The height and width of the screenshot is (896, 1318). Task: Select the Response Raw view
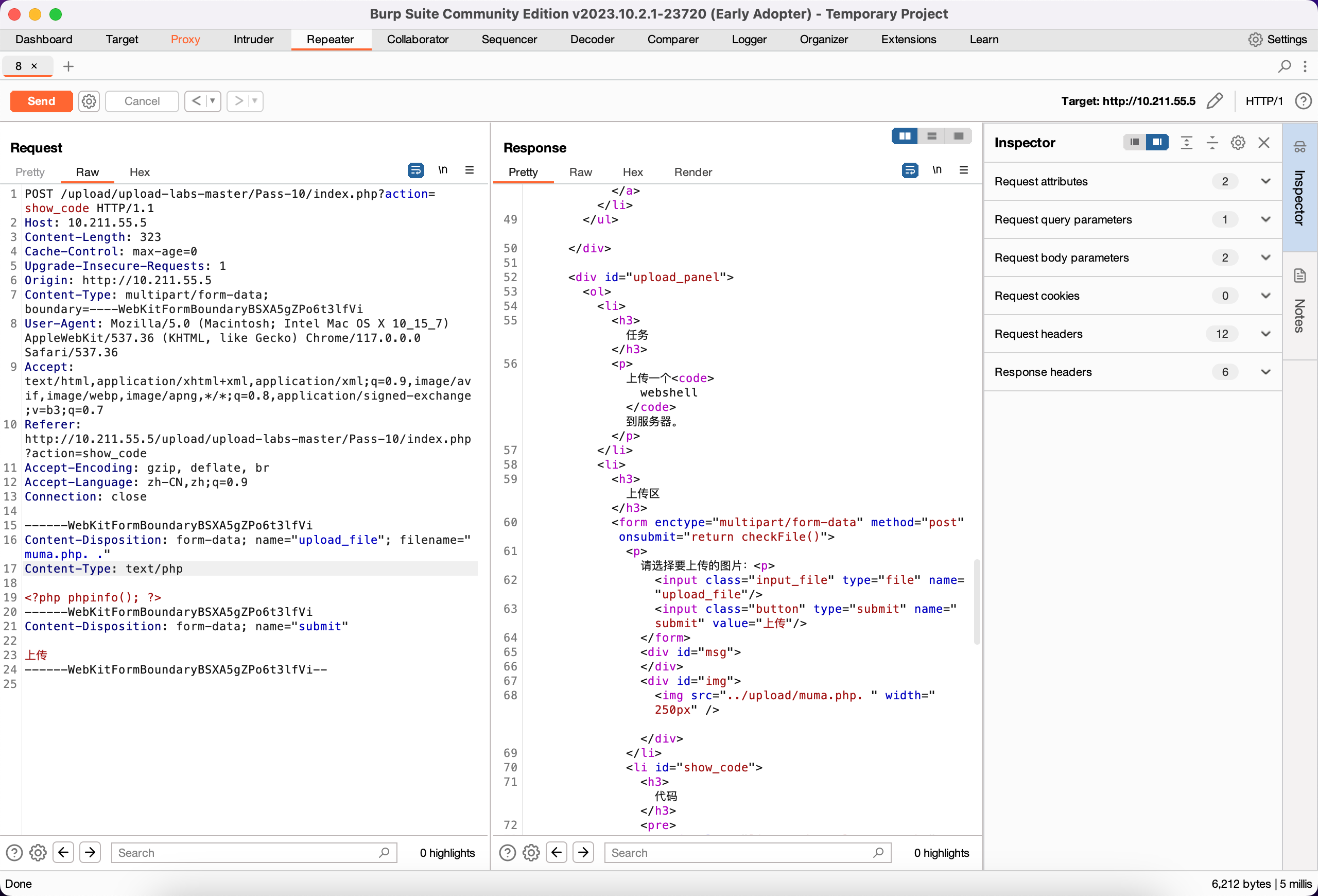point(580,172)
